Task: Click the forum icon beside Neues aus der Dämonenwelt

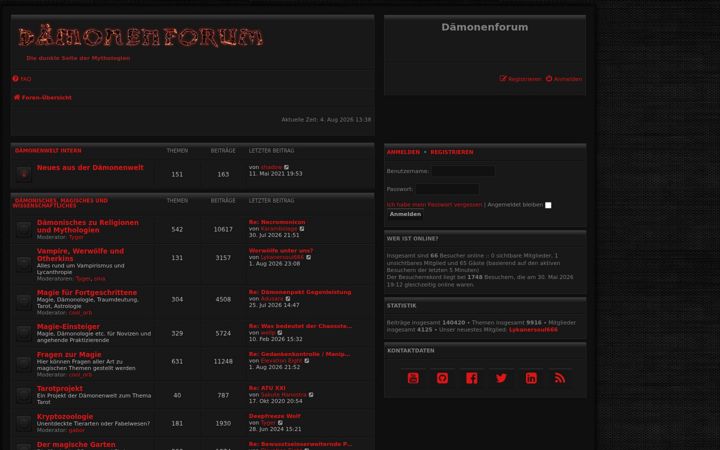Action: [24, 174]
